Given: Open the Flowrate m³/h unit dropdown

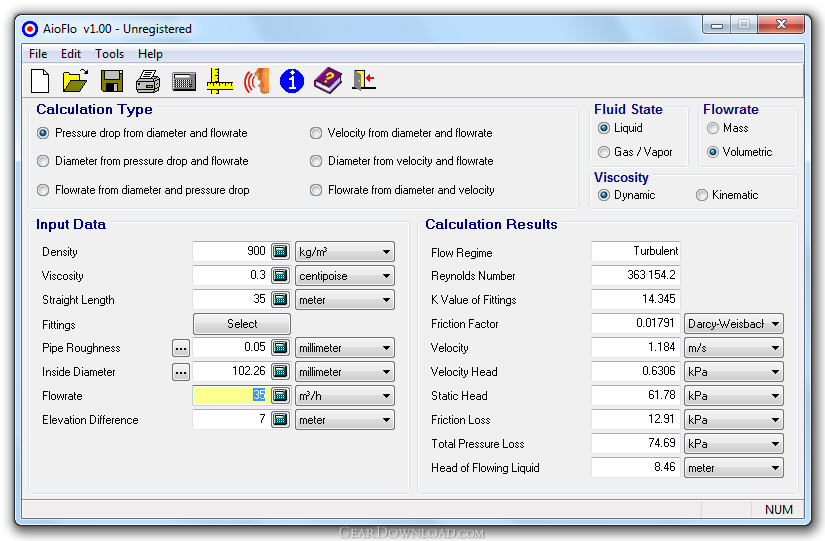Looking at the screenshot, I should click(345, 396).
